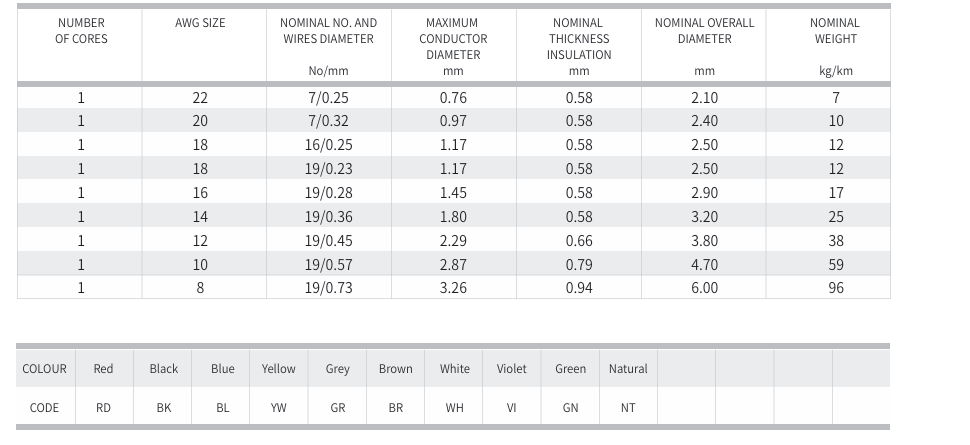
Task: Click the 19/0.57 wires diameter cell
Action: click(x=329, y=264)
